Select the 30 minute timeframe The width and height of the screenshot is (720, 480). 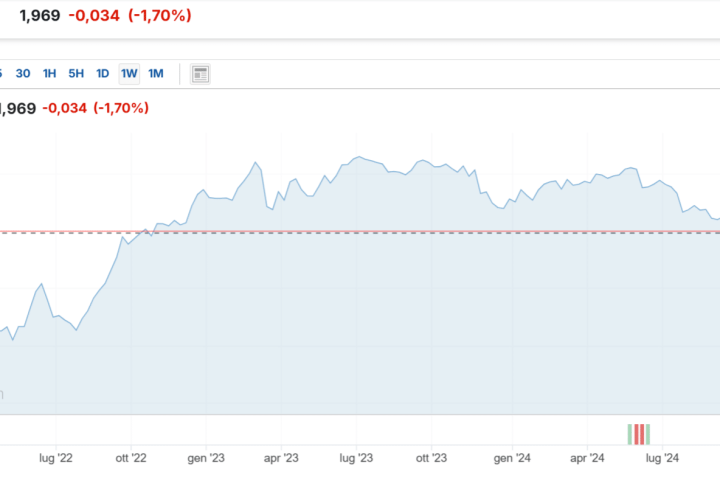[x=23, y=74]
